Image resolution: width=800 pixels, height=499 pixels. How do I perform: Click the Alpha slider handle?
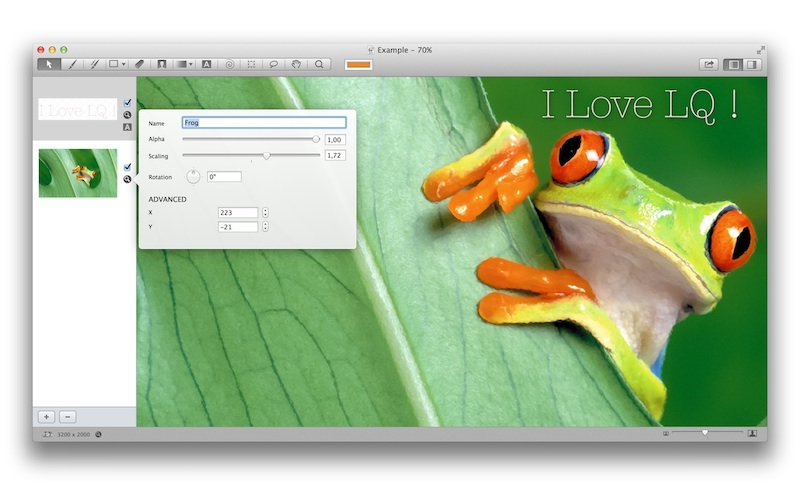click(316, 140)
